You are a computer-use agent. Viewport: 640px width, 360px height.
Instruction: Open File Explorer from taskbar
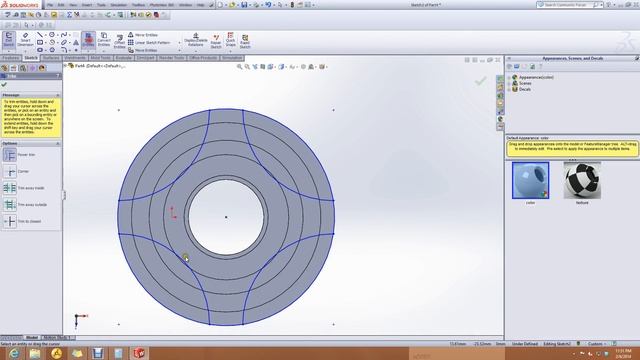[35, 353]
